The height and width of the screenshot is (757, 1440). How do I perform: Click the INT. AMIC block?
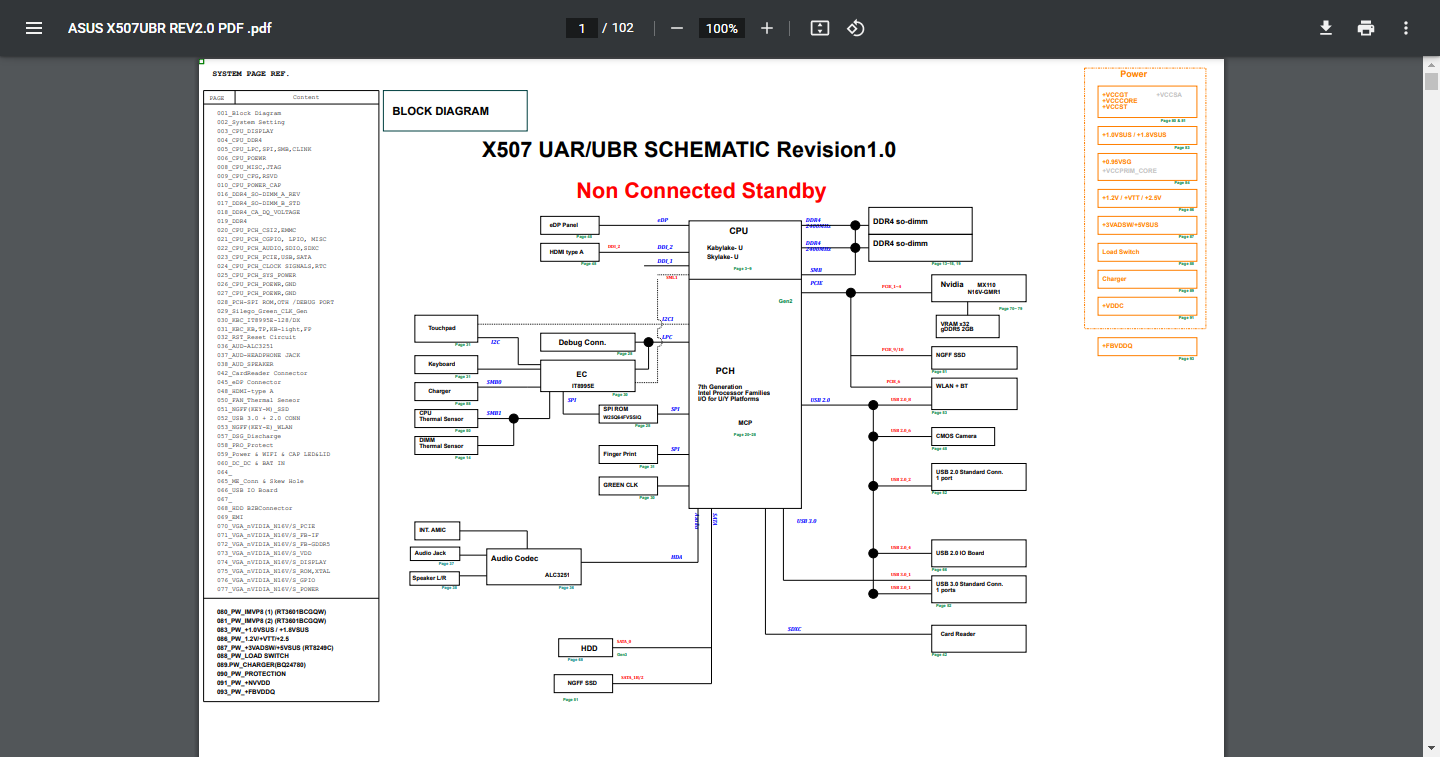click(x=437, y=530)
